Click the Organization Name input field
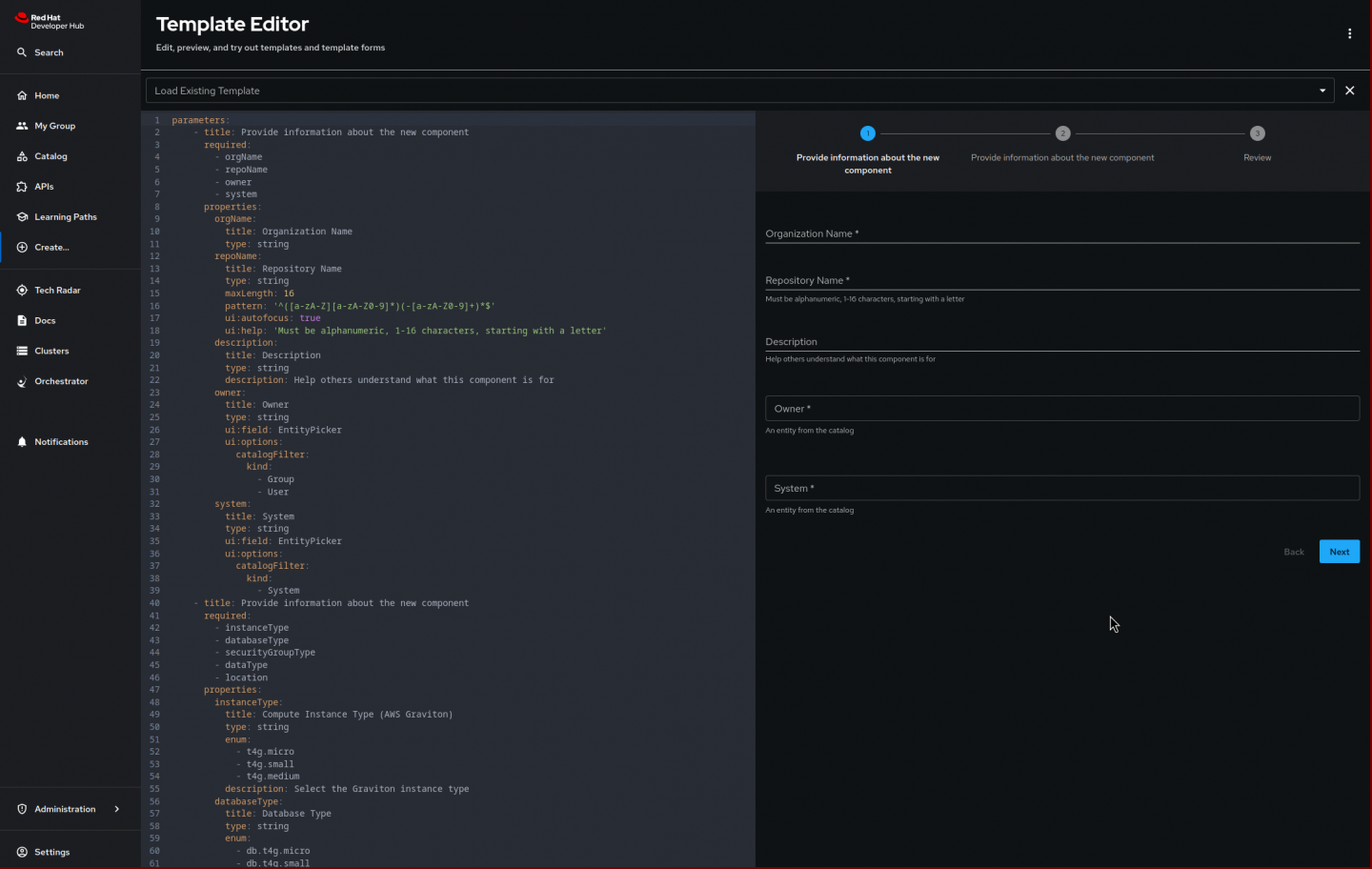Viewport: 1372px width, 869px height. pyautogui.click(x=1061, y=233)
